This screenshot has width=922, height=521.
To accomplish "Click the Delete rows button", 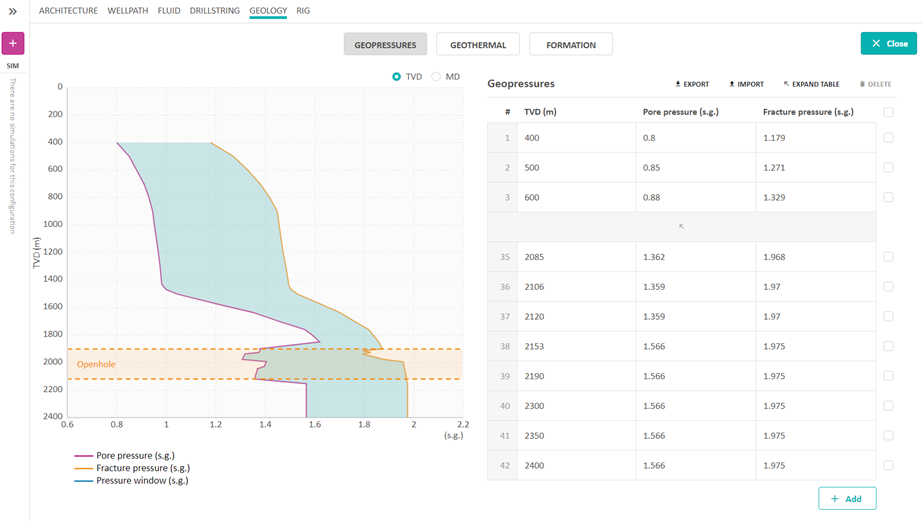I will click(x=875, y=84).
